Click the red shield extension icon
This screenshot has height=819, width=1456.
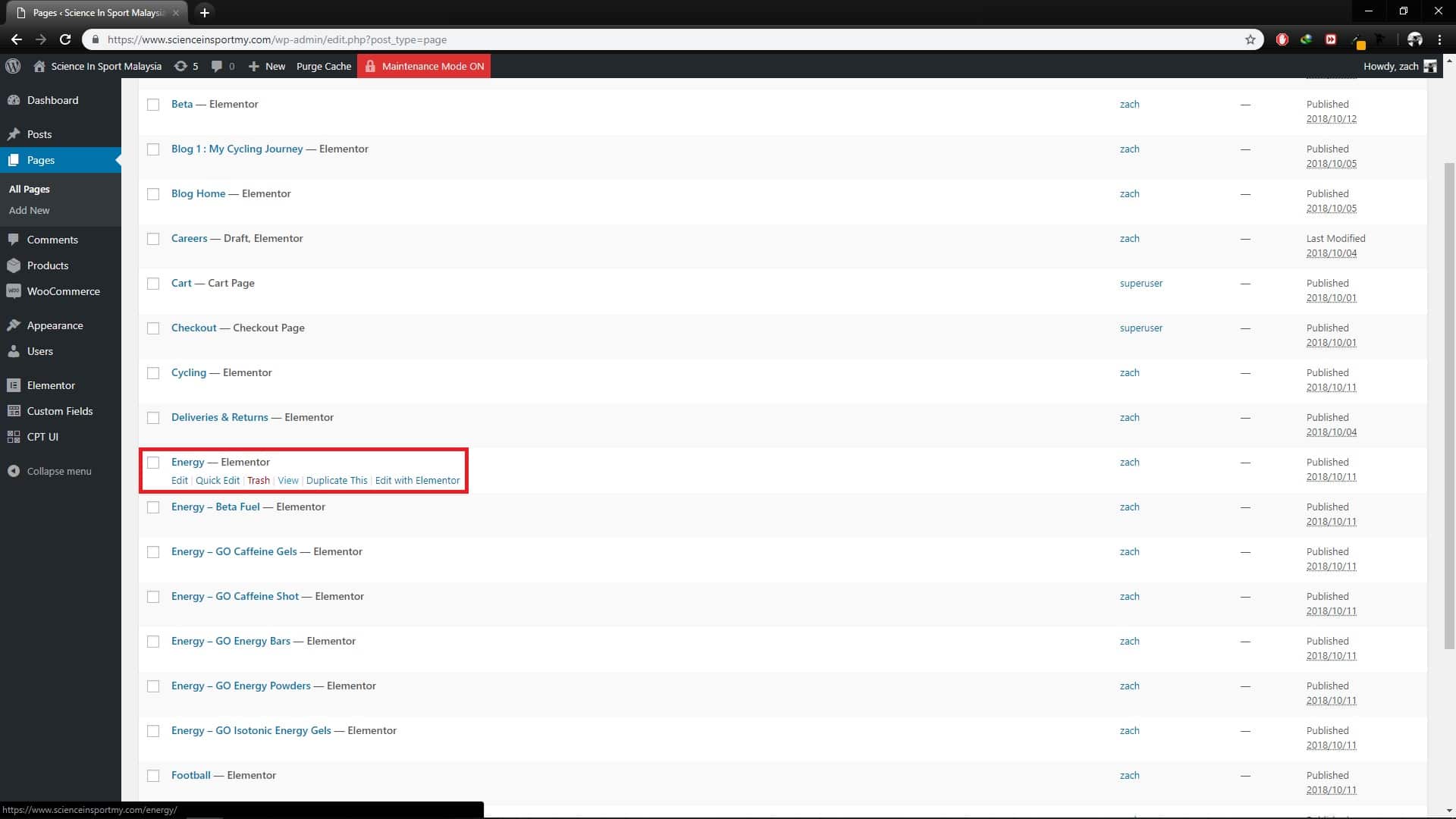1282,39
